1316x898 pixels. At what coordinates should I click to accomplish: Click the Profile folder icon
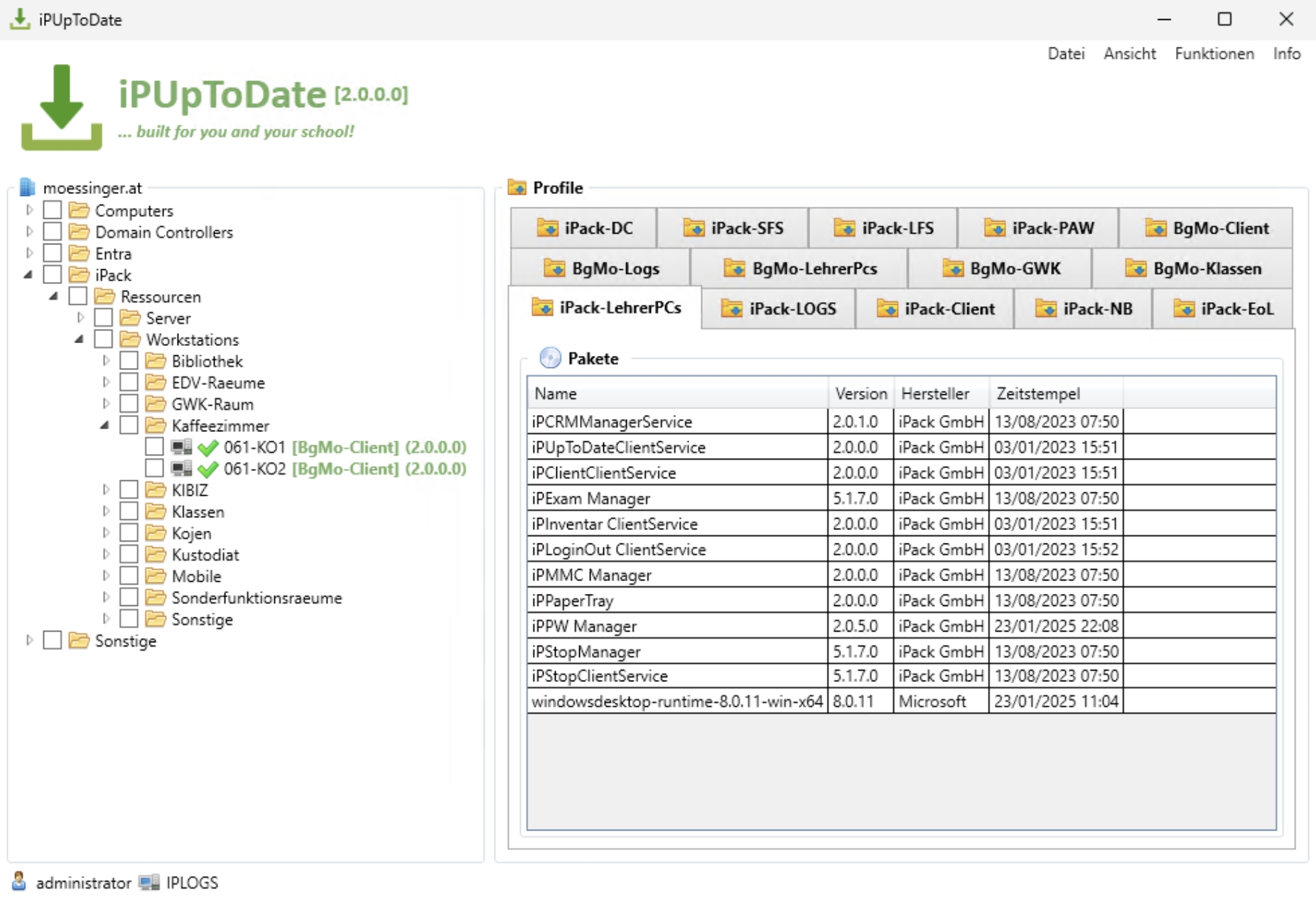(517, 188)
